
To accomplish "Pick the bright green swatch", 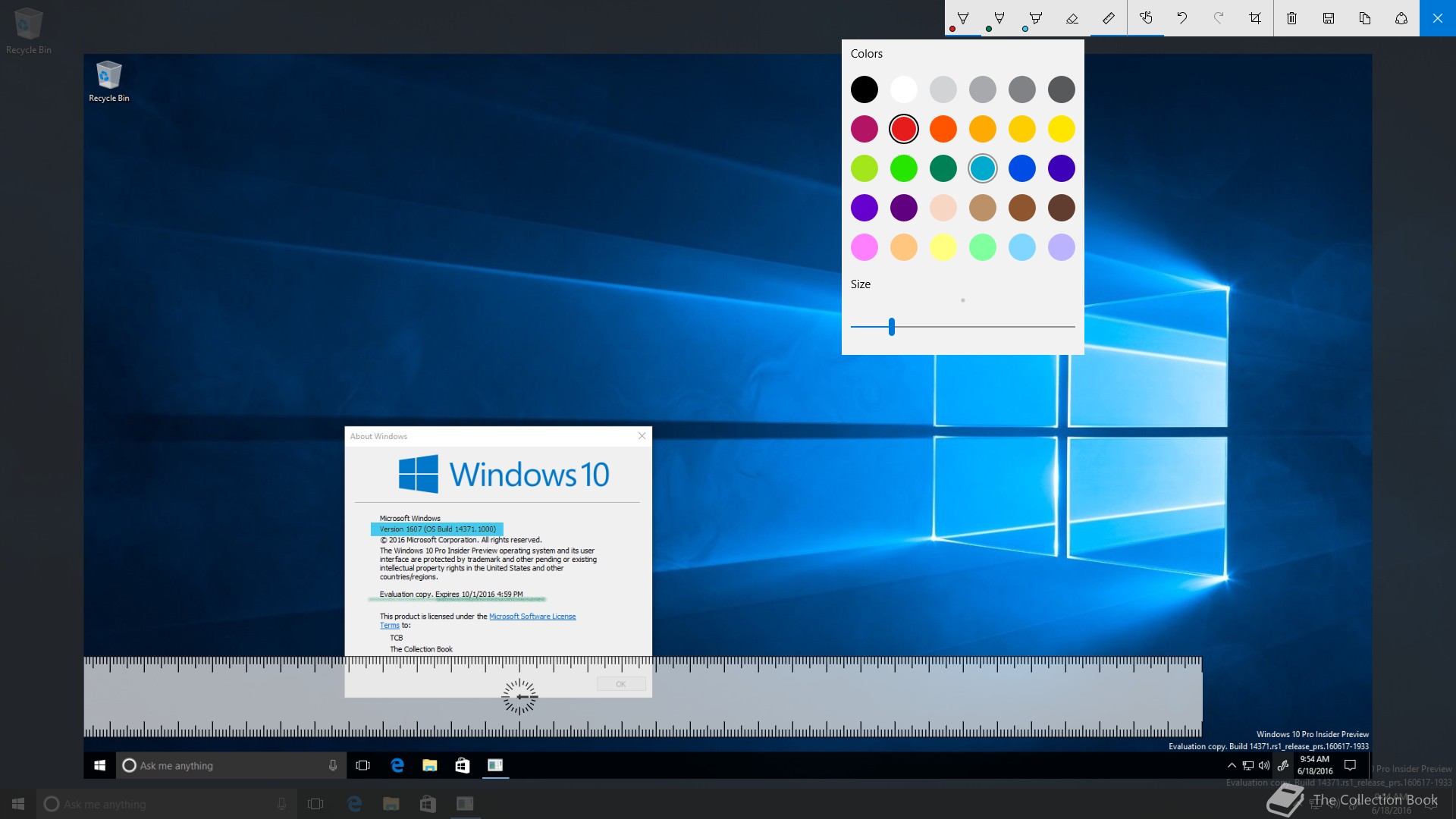I will pyautogui.click(x=904, y=168).
